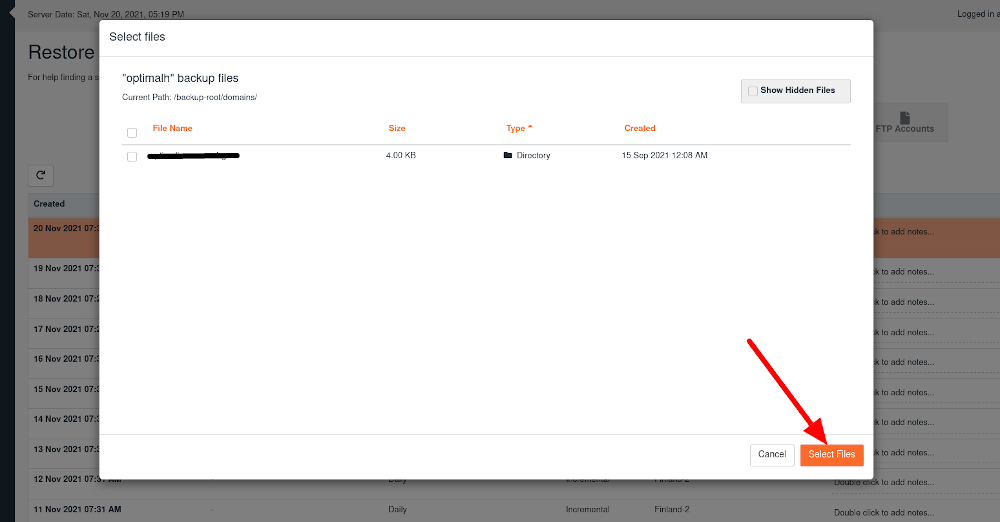Sort the file list by File Name
Viewport: 1000px width, 522px height.
pos(172,128)
